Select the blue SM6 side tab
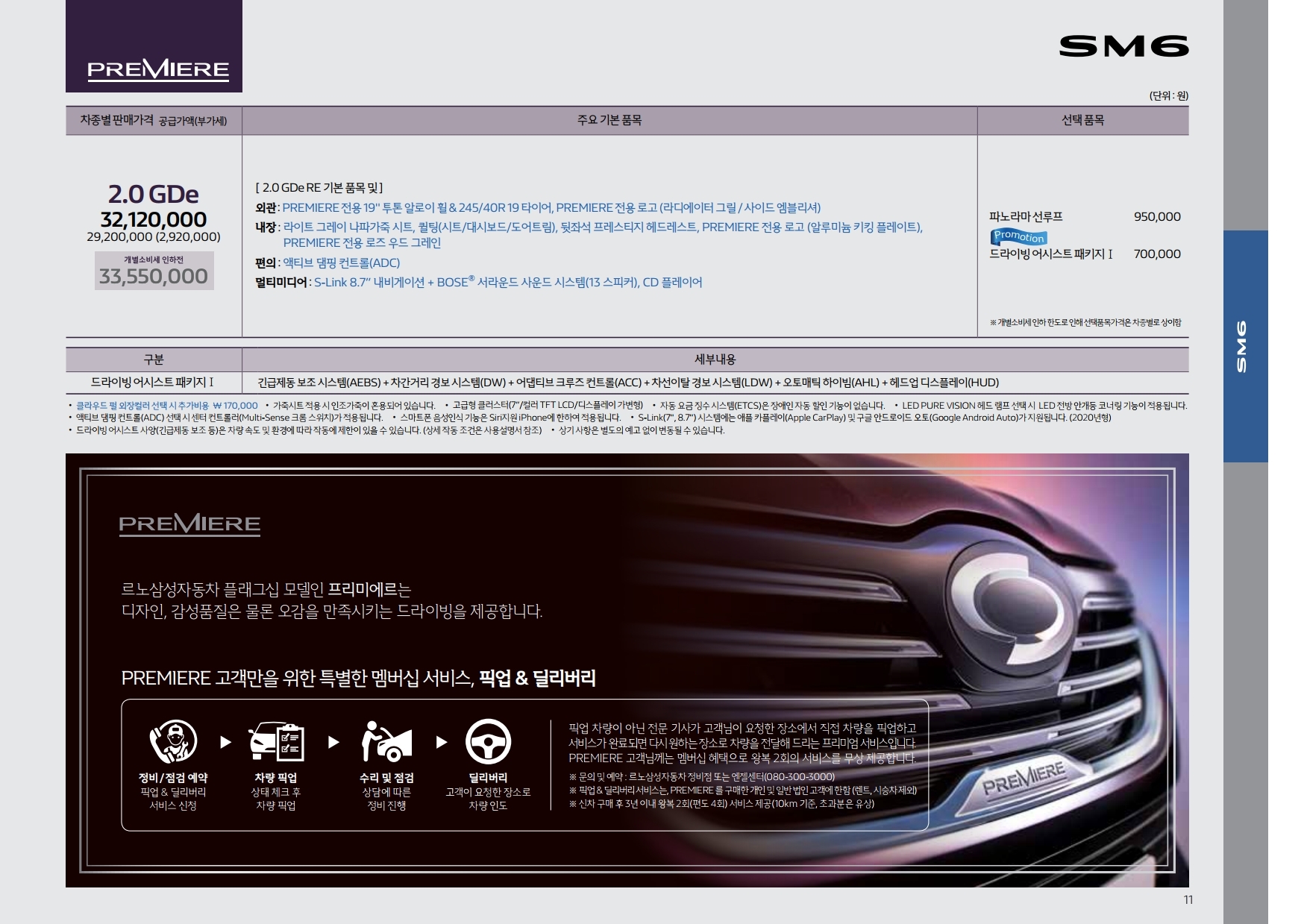 point(1245,346)
